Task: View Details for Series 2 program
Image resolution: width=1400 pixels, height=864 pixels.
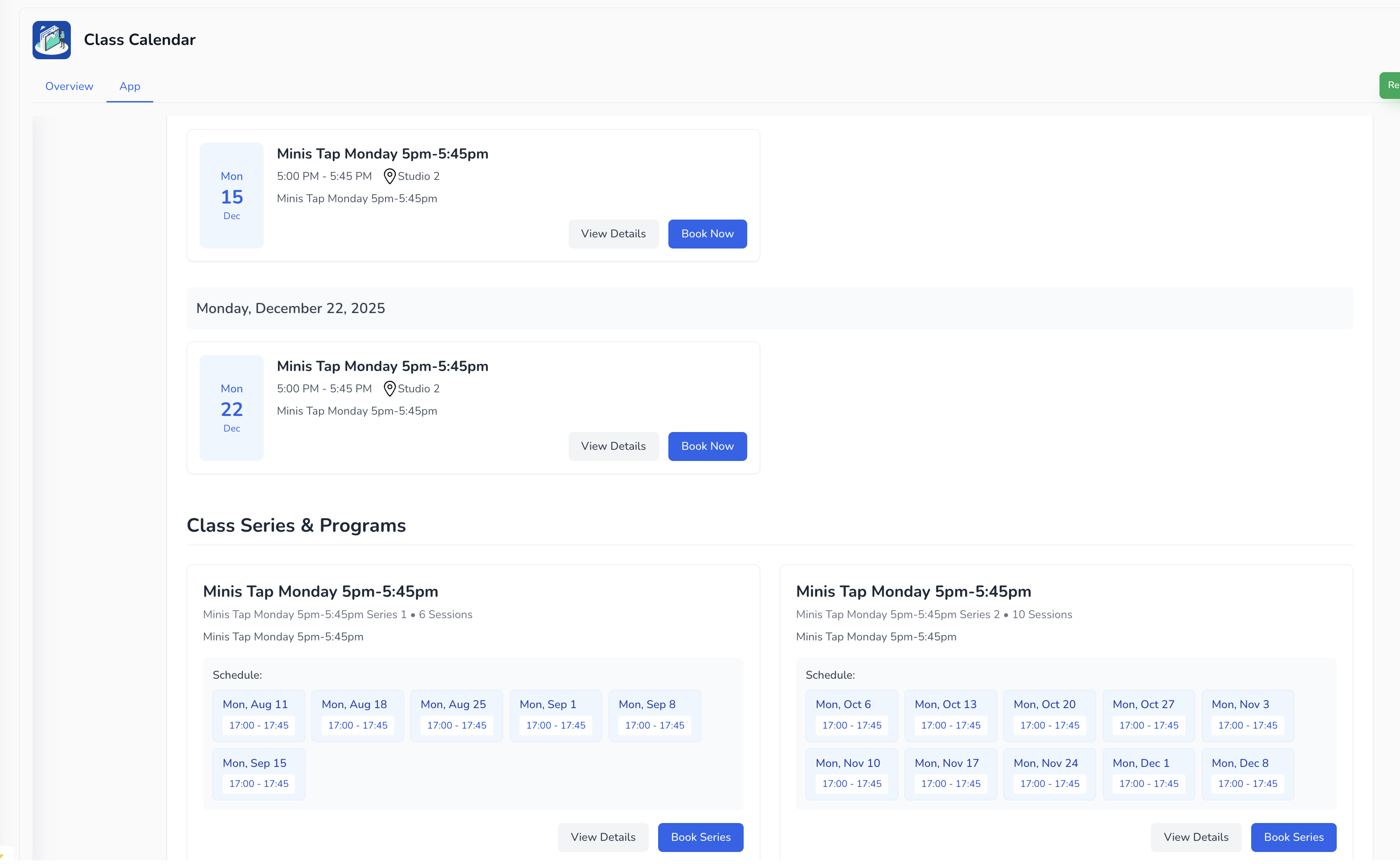Action: click(1195, 838)
